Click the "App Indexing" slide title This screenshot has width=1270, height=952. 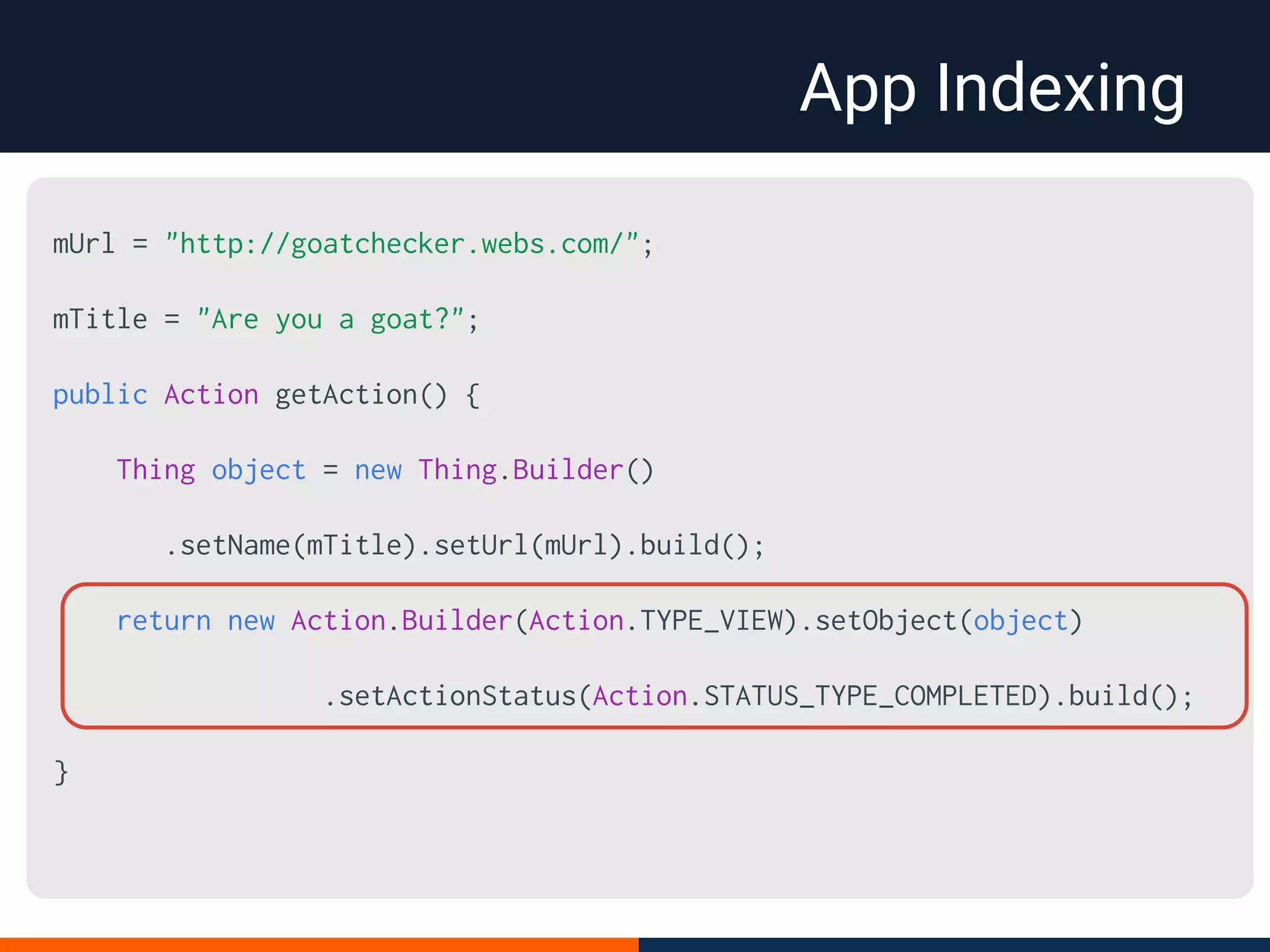click(x=992, y=90)
